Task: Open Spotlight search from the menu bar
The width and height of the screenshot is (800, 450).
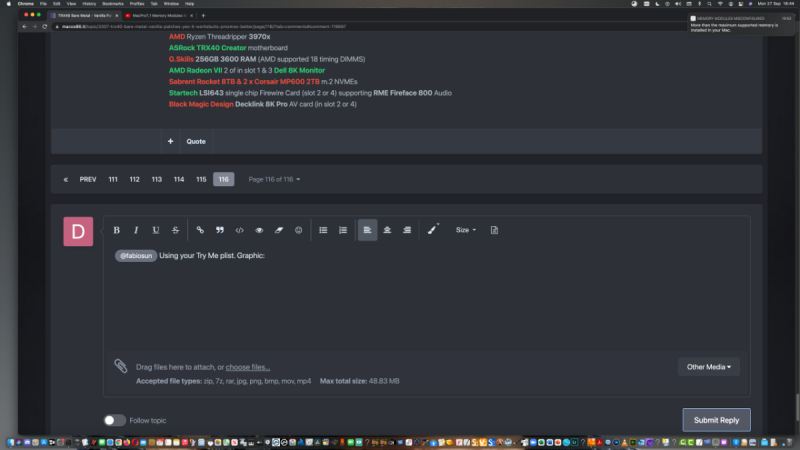Action: pos(709,4)
